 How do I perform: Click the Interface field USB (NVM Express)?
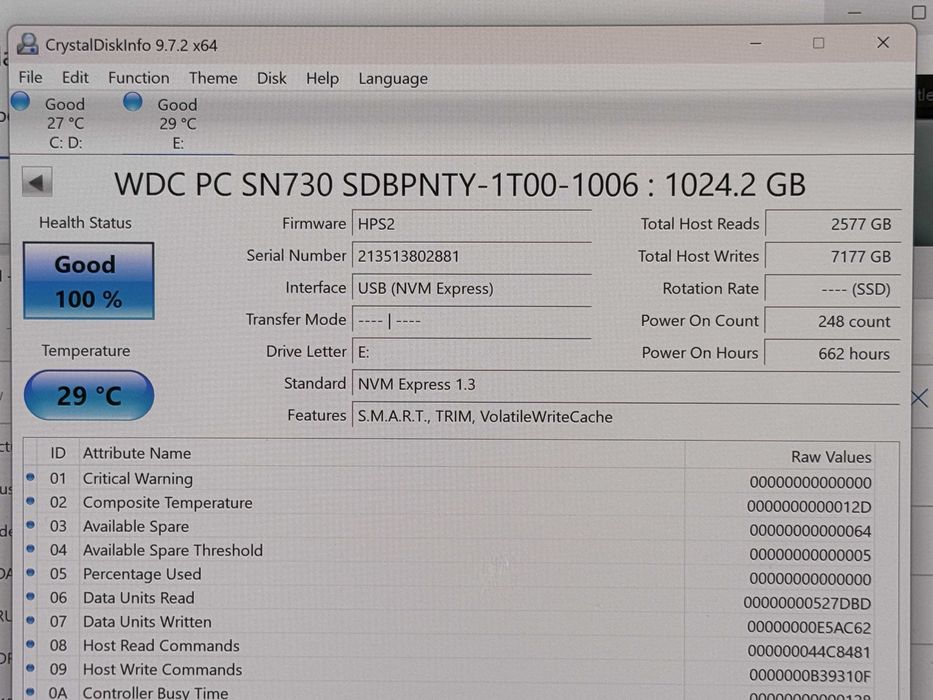471,288
